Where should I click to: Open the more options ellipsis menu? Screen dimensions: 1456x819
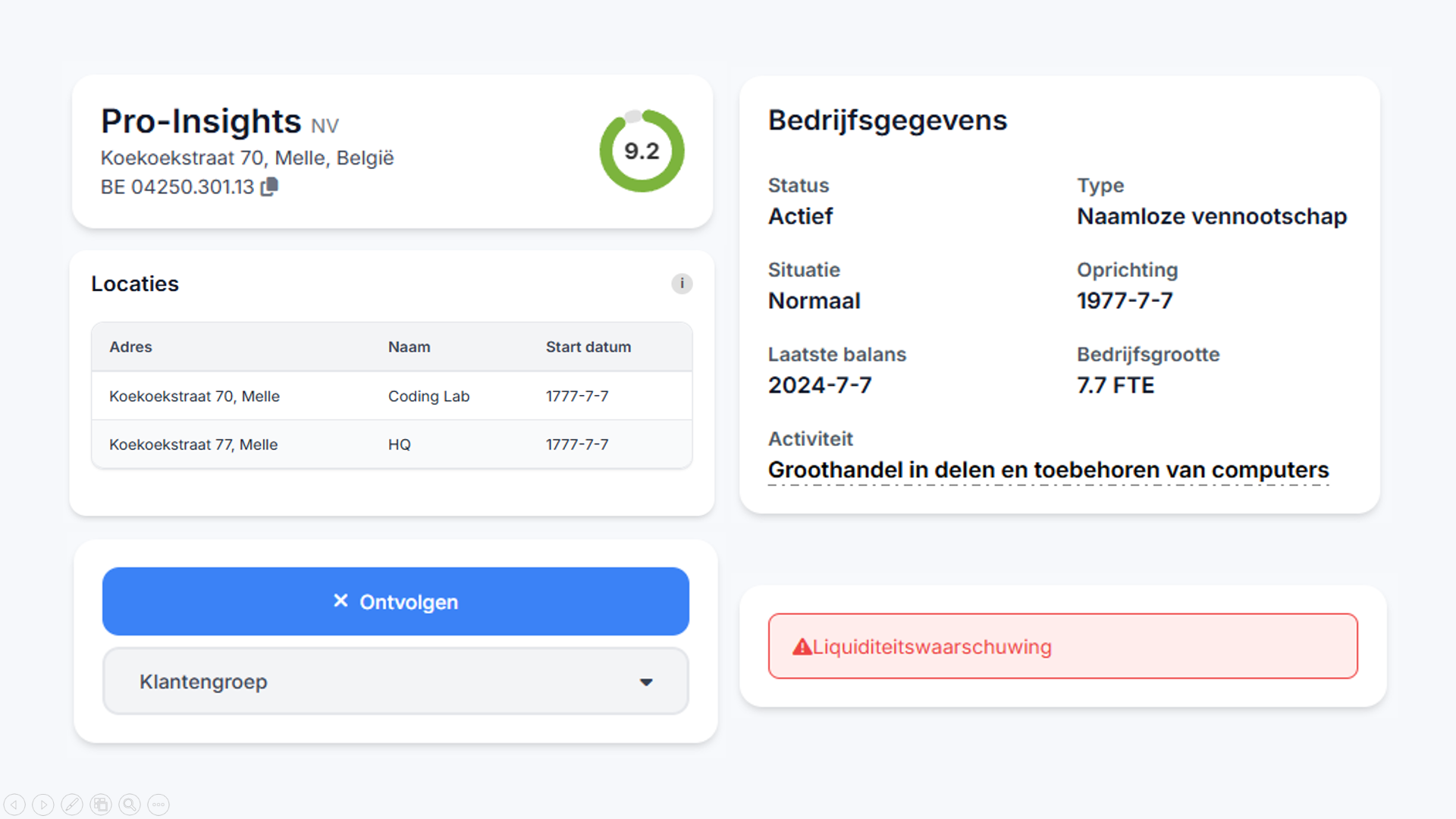pyautogui.click(x=158, y=804)
